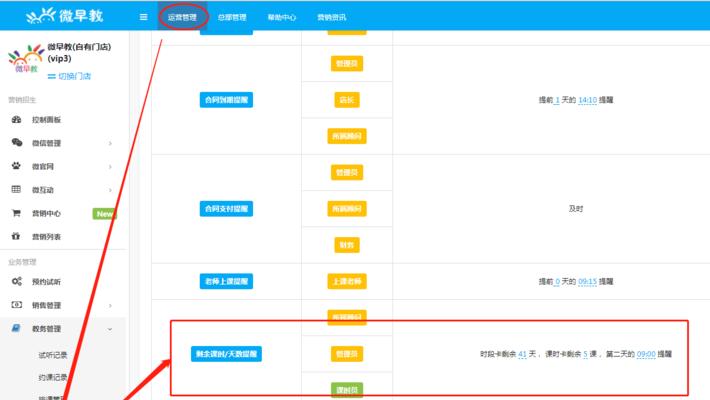Click 所属顾问 tag in 合同到期提醒 row
710x400 pixels.
347,136
